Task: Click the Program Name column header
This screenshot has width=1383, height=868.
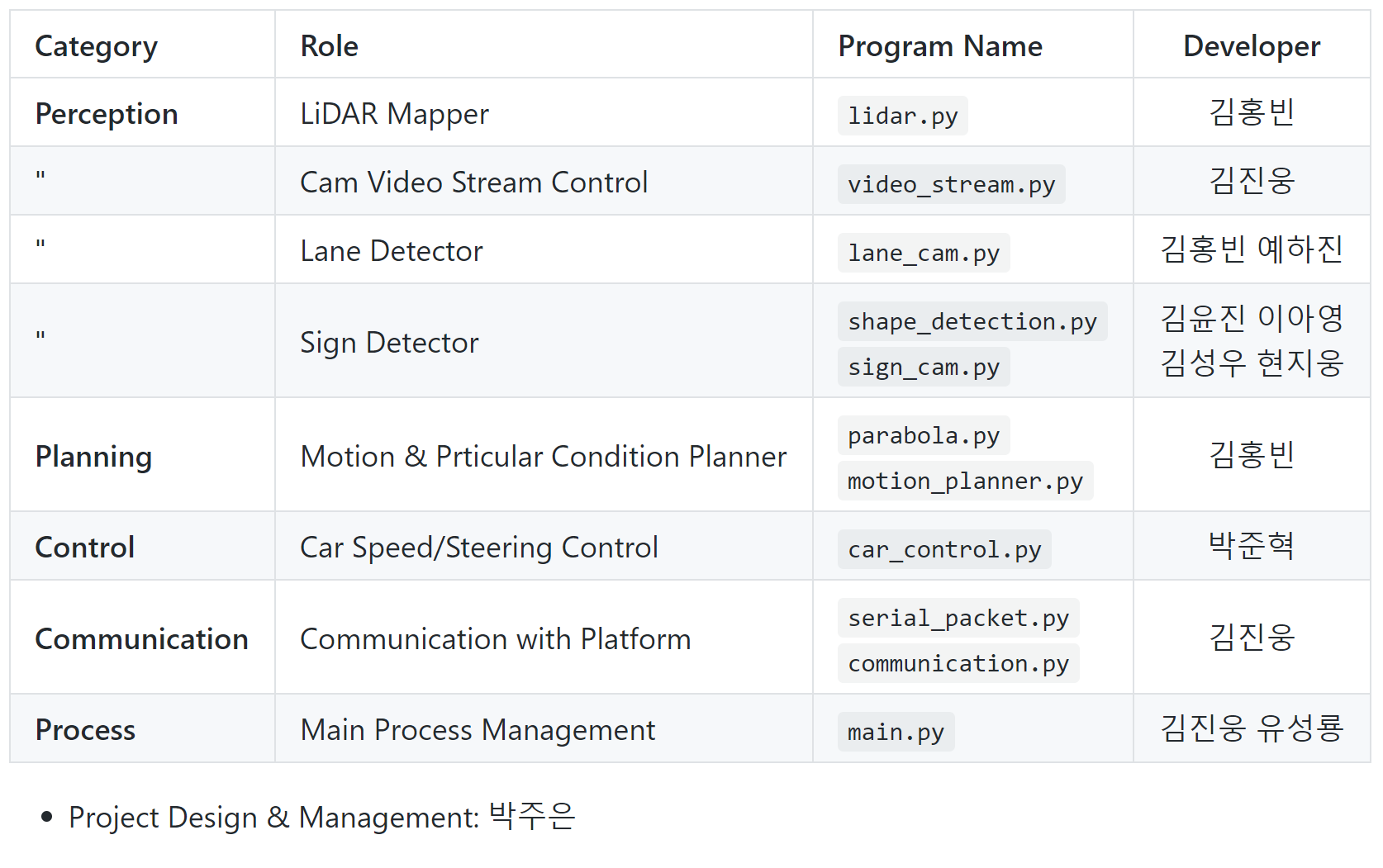Action: pyautogui.click(x=972, y=45)
